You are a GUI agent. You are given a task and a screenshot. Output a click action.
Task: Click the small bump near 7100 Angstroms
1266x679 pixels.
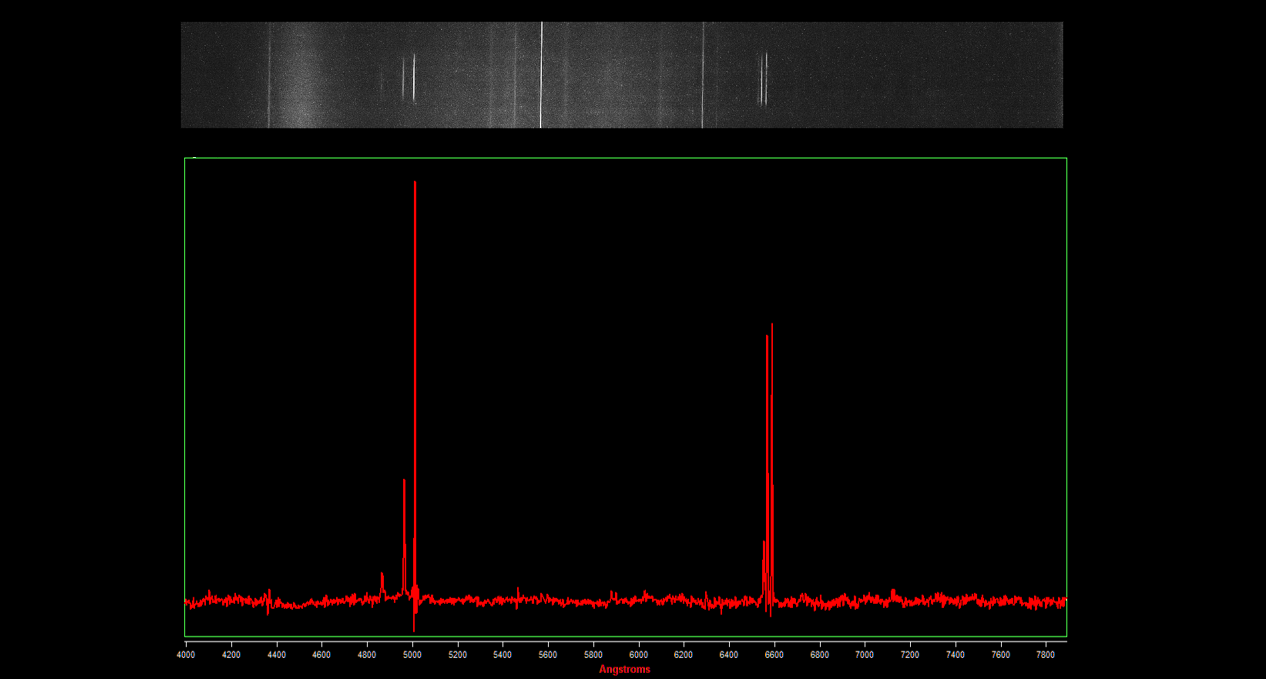tap(892, 593)
